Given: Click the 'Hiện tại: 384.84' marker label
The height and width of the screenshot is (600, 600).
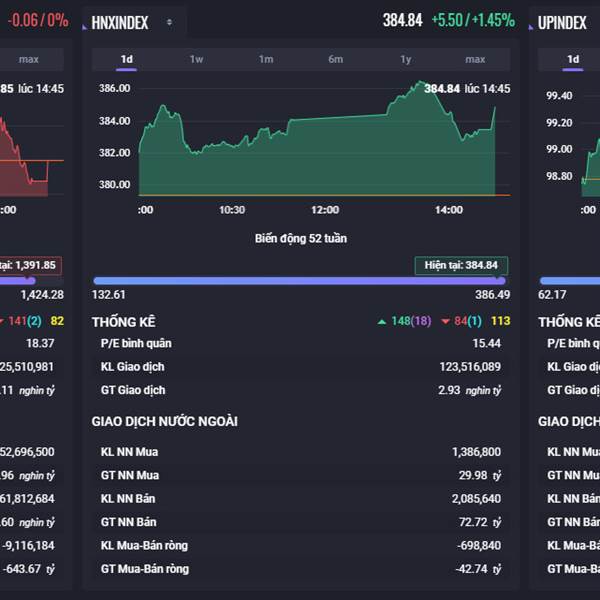Looking at the screenshot, I should point(461,265).
